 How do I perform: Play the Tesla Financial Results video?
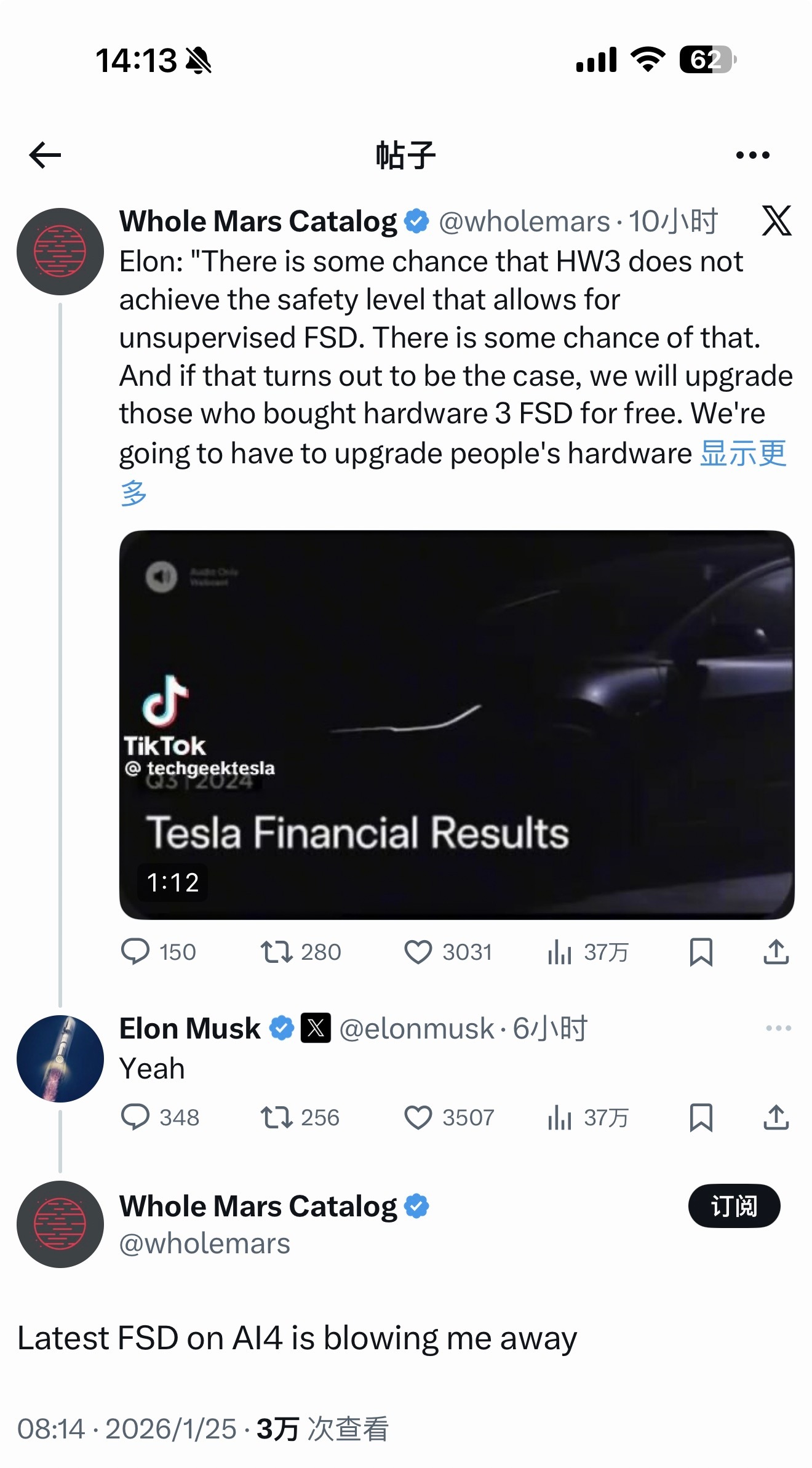click(x=456, y=724)
